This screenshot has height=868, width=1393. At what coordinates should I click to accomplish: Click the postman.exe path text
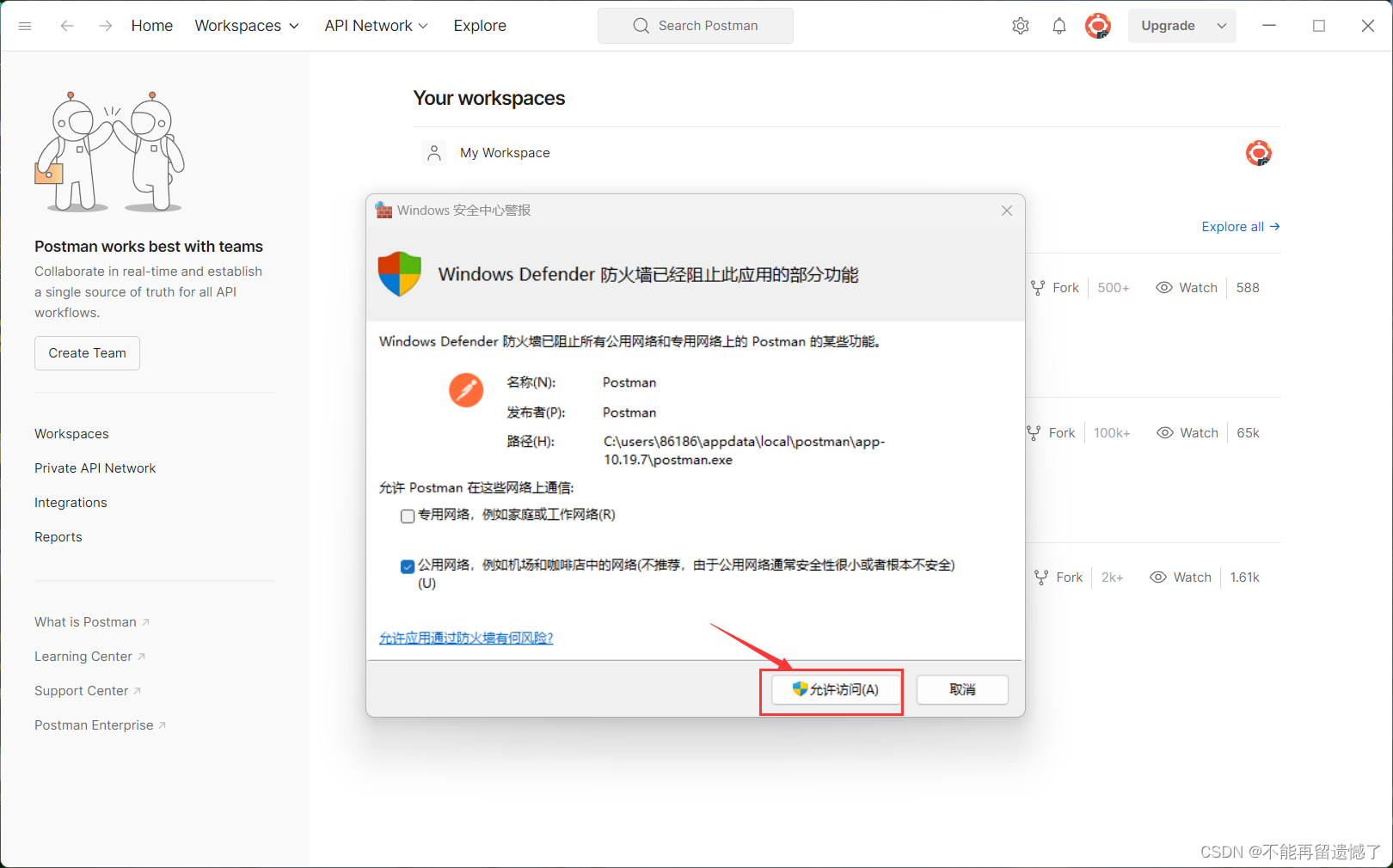click(x=744, y=450)
